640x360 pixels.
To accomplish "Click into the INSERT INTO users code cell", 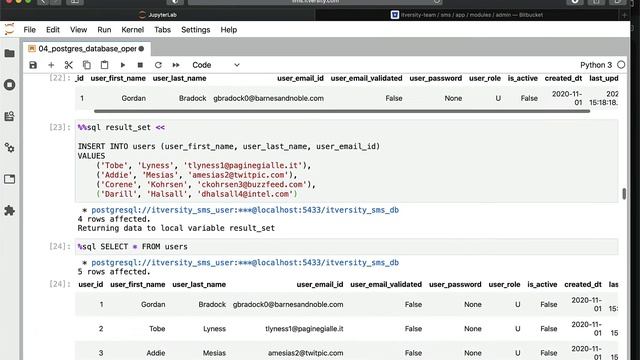I will (347, 161).
